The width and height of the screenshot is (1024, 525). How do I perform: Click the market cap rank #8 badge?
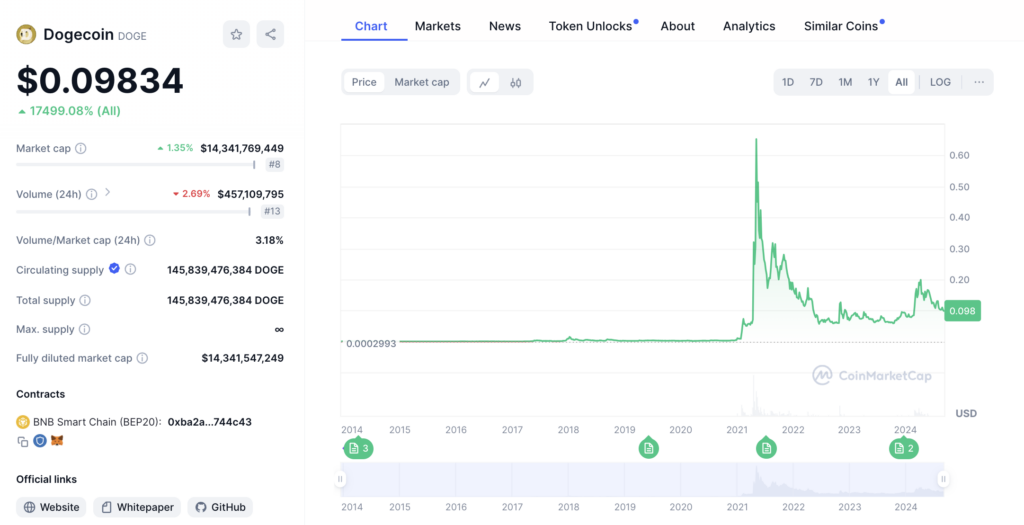(x=274, y=165)
